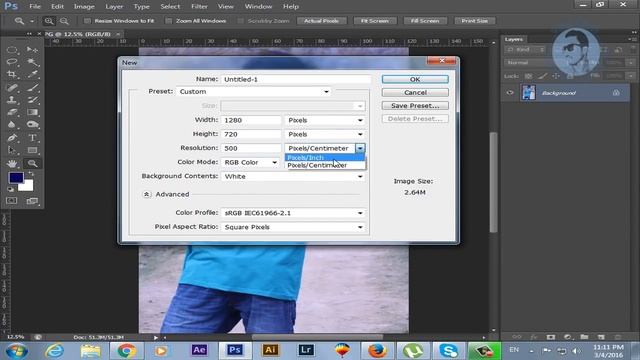Open Pixel Aspect Ratio Square Pixels dropdown
This screenshot has width=640, height=360.
pyautogui.click(x=293, y=227)
